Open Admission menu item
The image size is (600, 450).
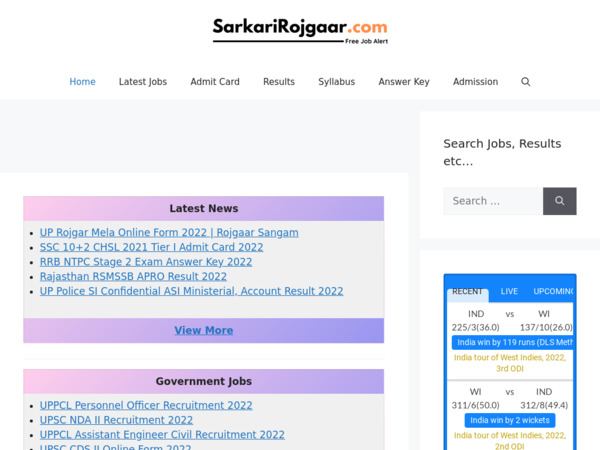476,82
